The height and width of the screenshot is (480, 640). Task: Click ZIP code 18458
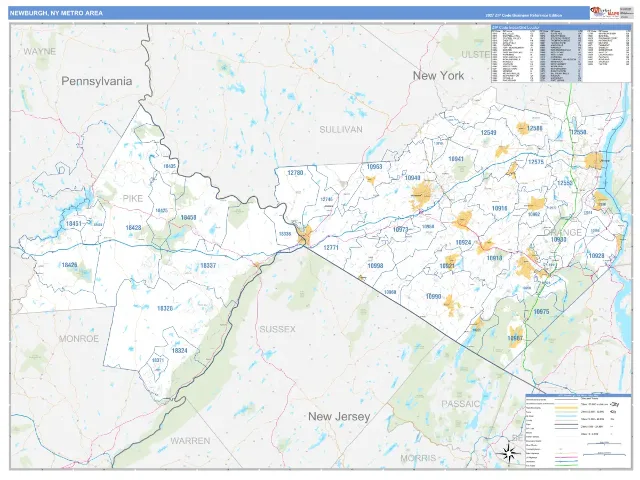(x=189, y=218)
